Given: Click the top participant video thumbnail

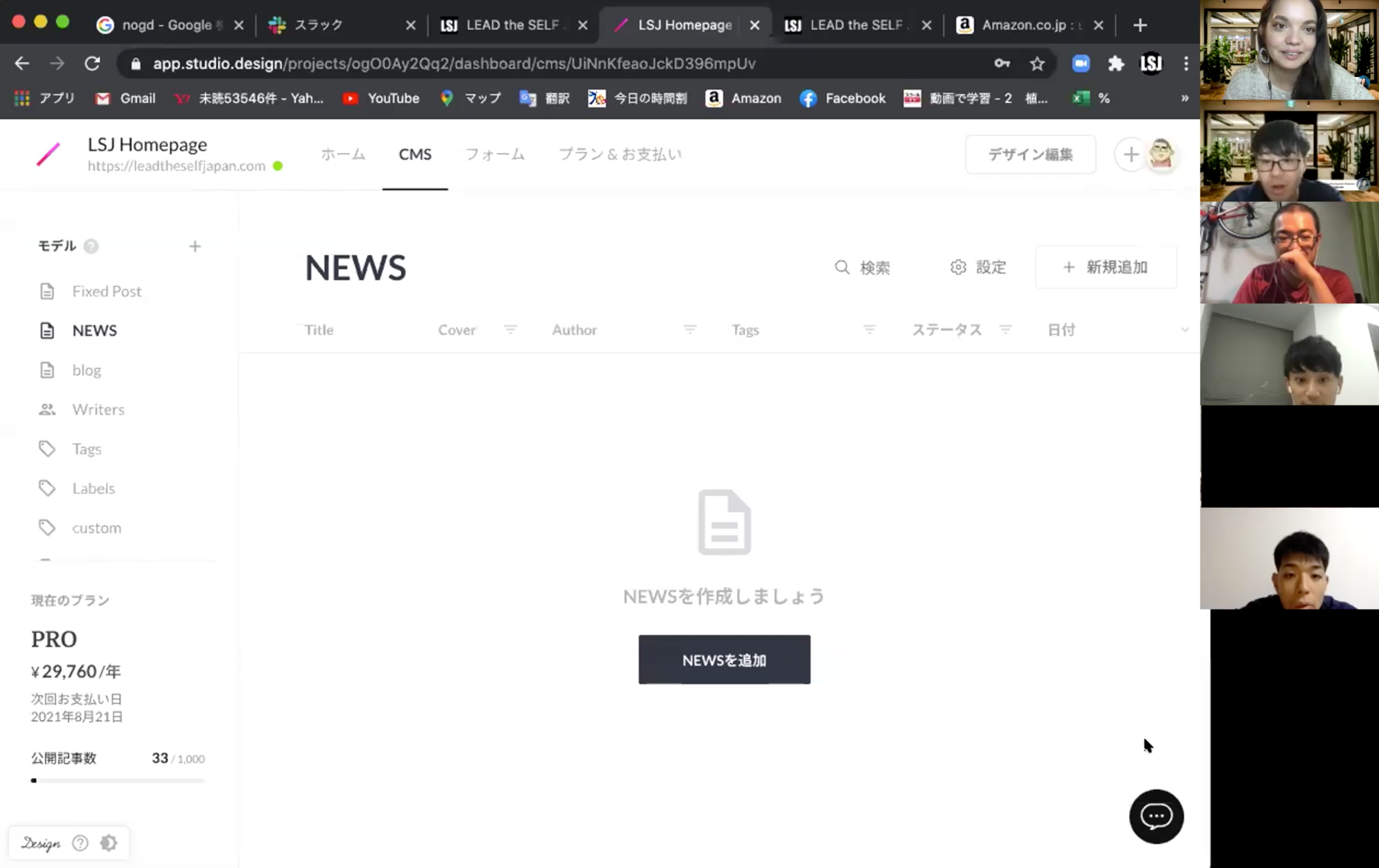Looking at the screenshot, I should [x=1289, y=50].
